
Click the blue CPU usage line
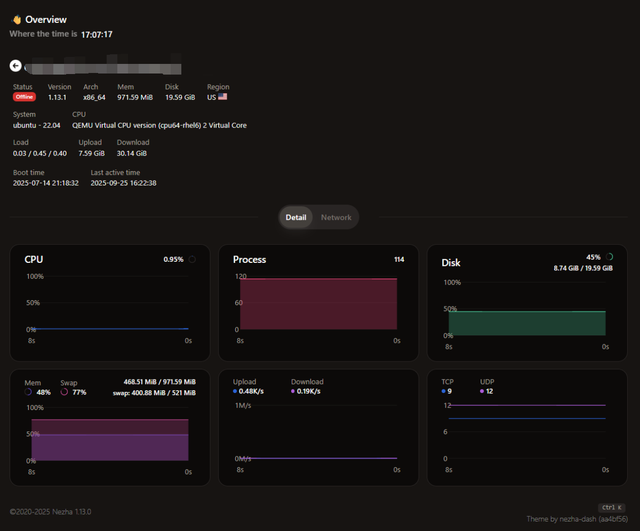pyautogui.click(x=110, y=329)
